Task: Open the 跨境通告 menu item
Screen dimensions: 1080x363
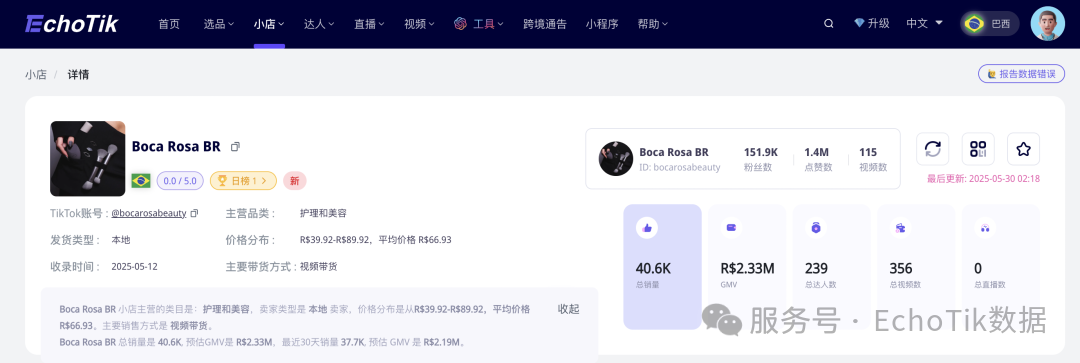Action: tap(545, 24)
